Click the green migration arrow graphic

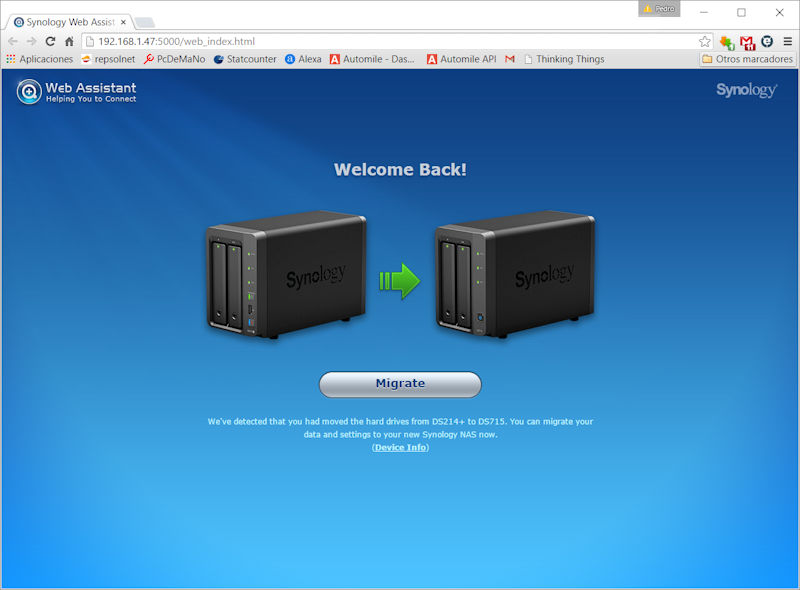400,281
